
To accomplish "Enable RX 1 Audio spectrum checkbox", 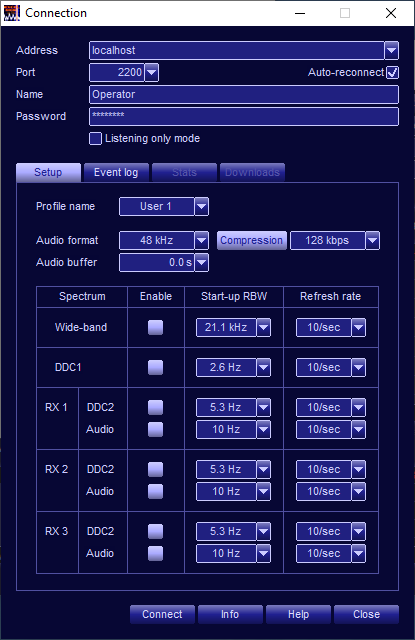I will click(155, 429).
